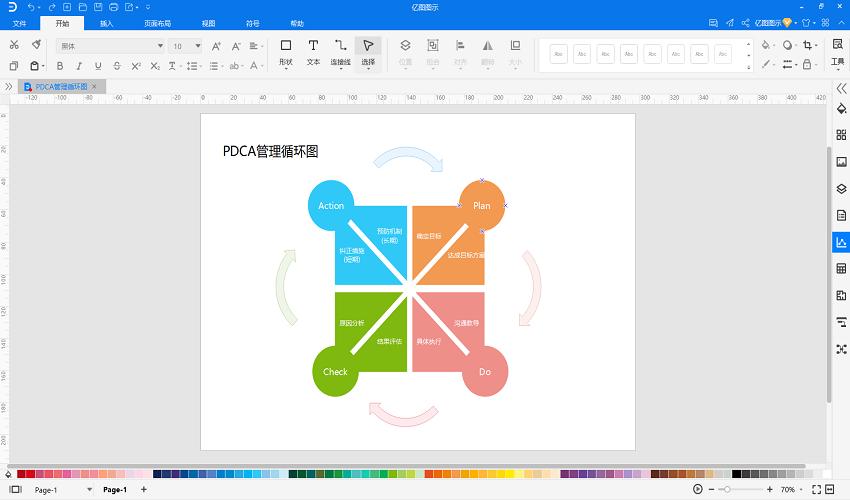Click the zoom in plus button
The image size is (850, 500).
(x=769, y=489)
